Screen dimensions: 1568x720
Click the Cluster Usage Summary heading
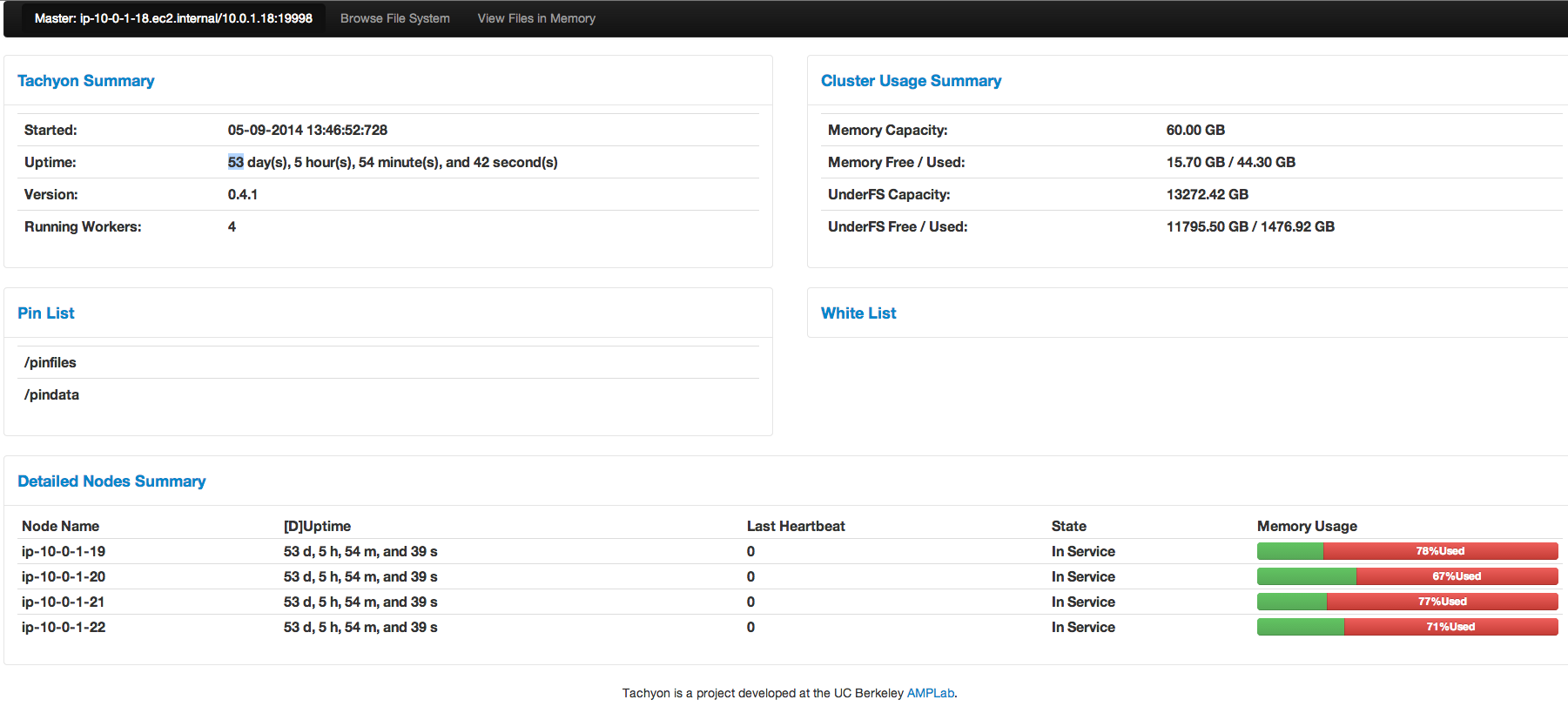[x=911, y=81]
